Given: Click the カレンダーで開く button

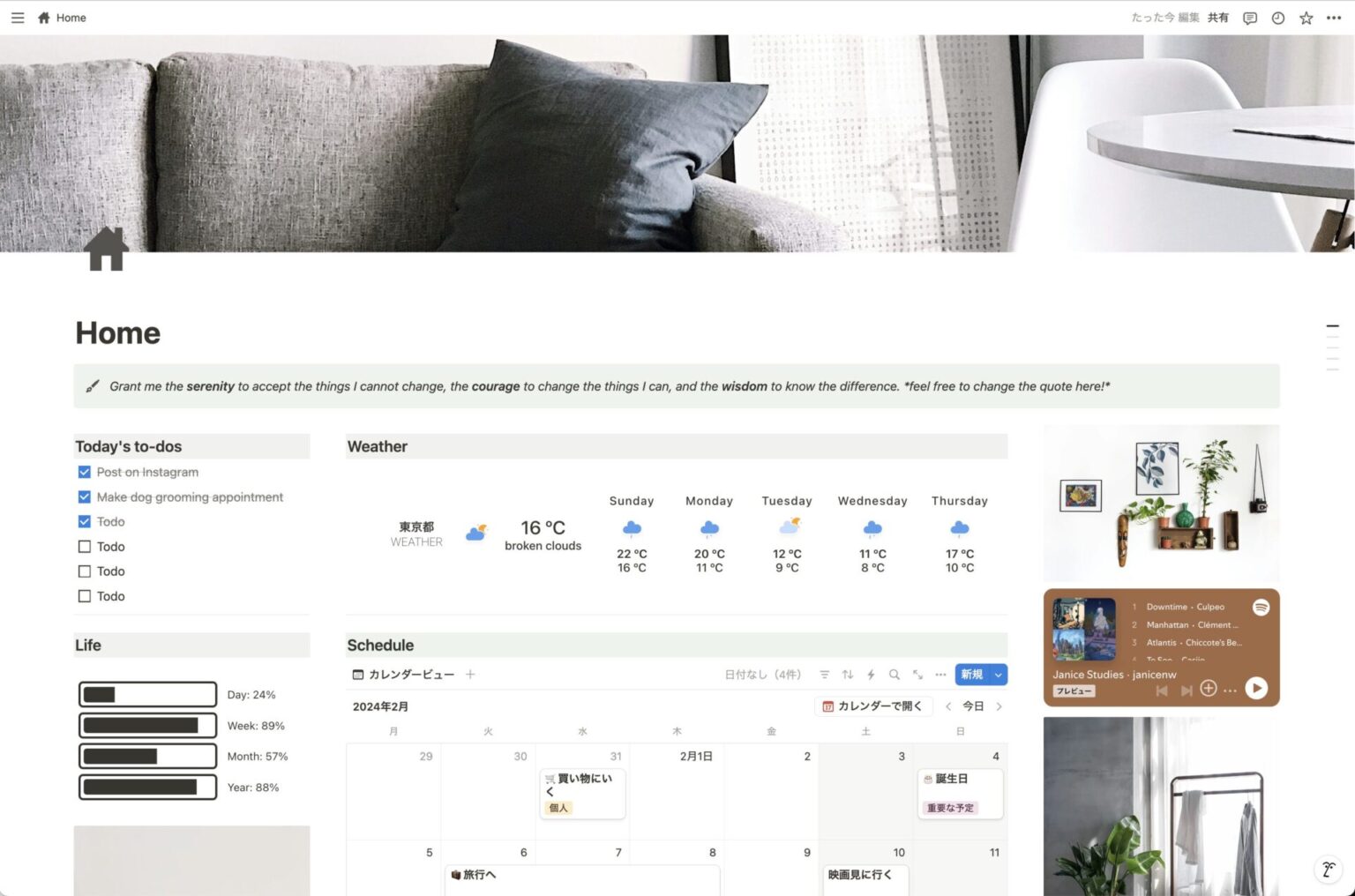Looking at the screenshot, I should [872, 706].
